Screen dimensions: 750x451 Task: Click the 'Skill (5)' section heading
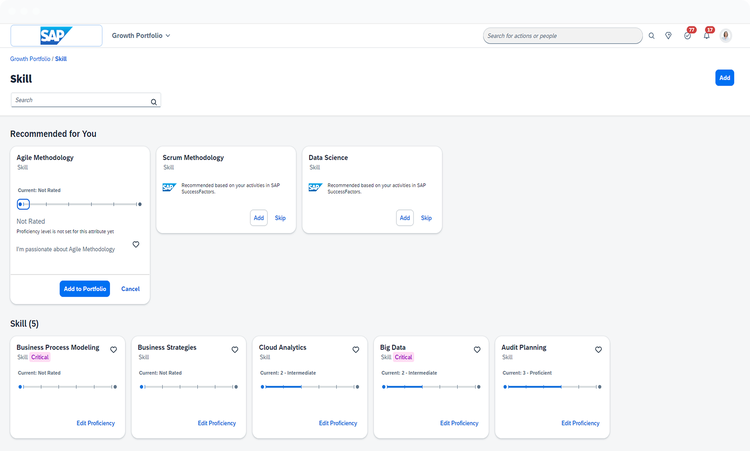[x=24, y=324]
